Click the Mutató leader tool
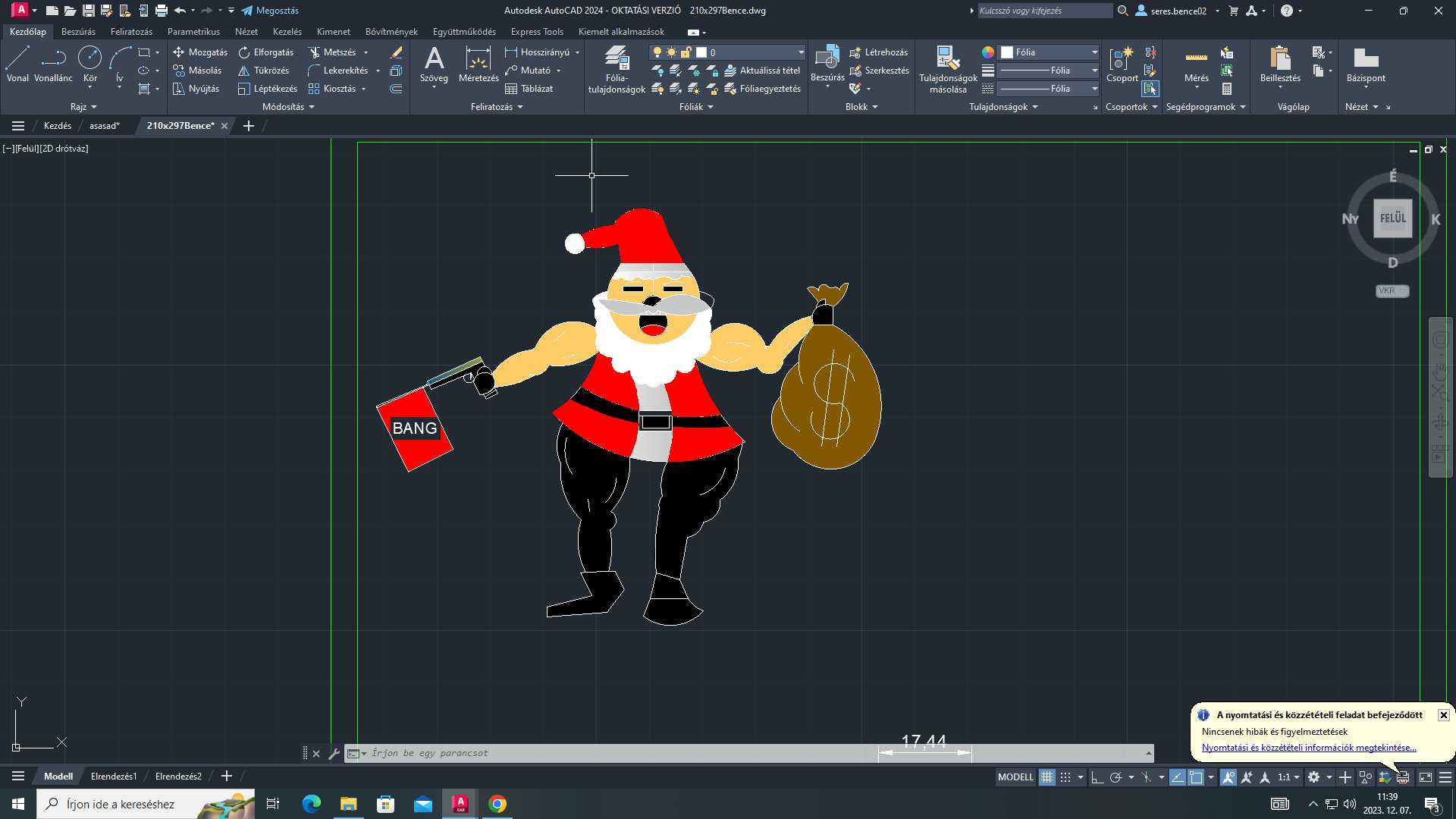Viewport: 1456px width, 819px height. pyautogui.click(x=529, y=71)
